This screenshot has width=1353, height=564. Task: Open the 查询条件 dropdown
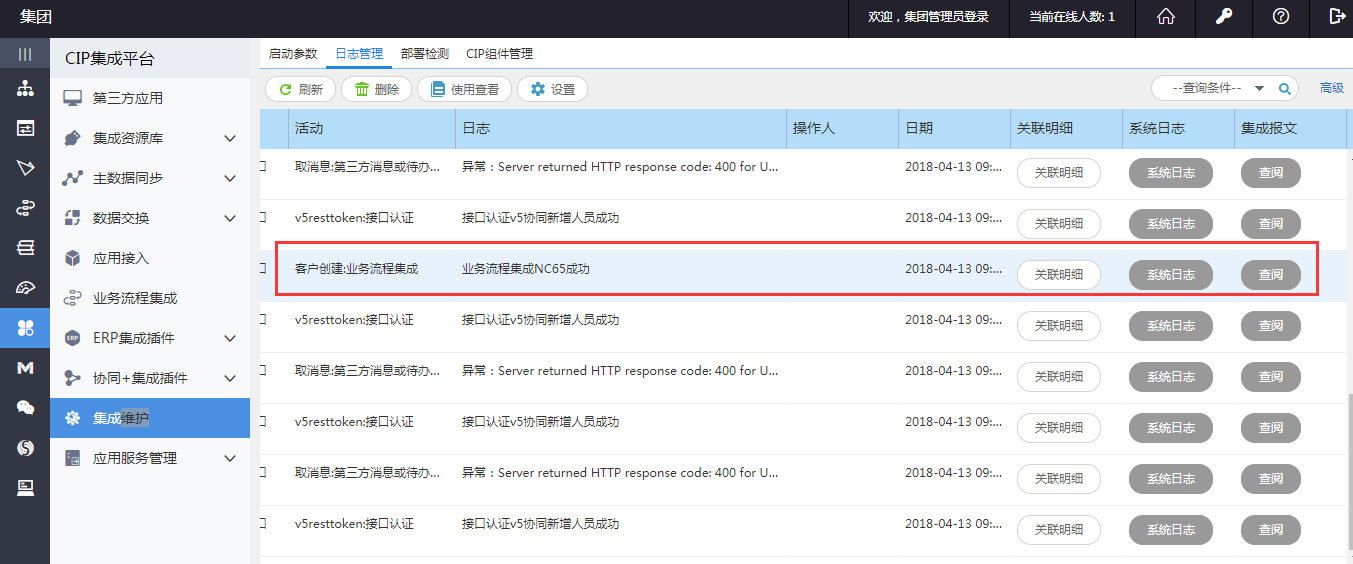(1259, 89)
